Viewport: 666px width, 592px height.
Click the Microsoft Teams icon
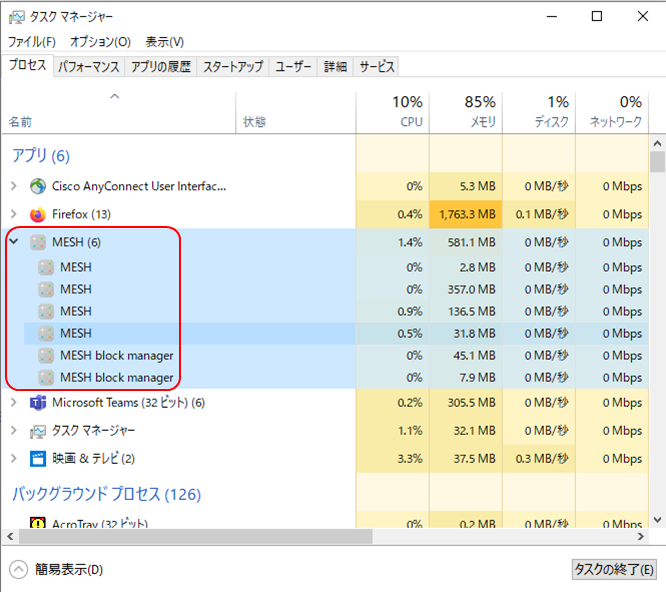point(38,403)
